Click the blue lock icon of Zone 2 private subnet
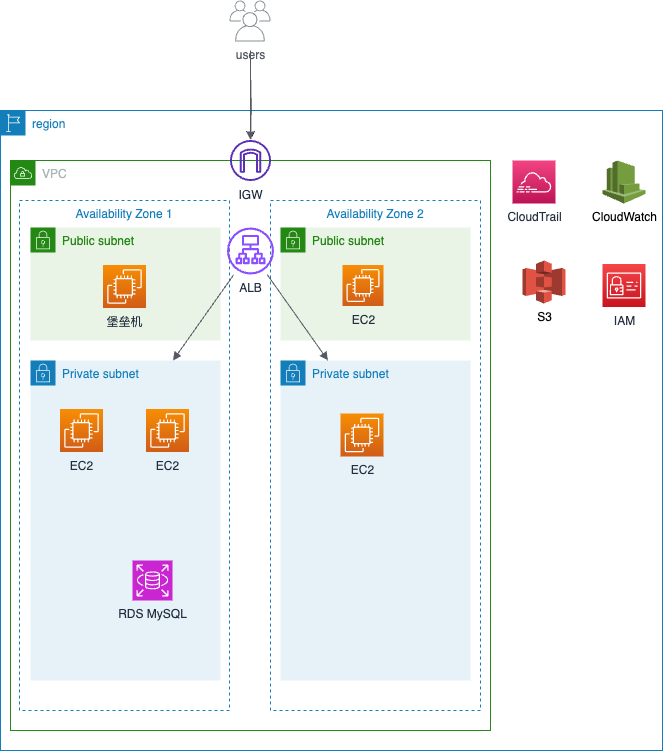Screen dimensions: 663x751 (x=292, y=373)
